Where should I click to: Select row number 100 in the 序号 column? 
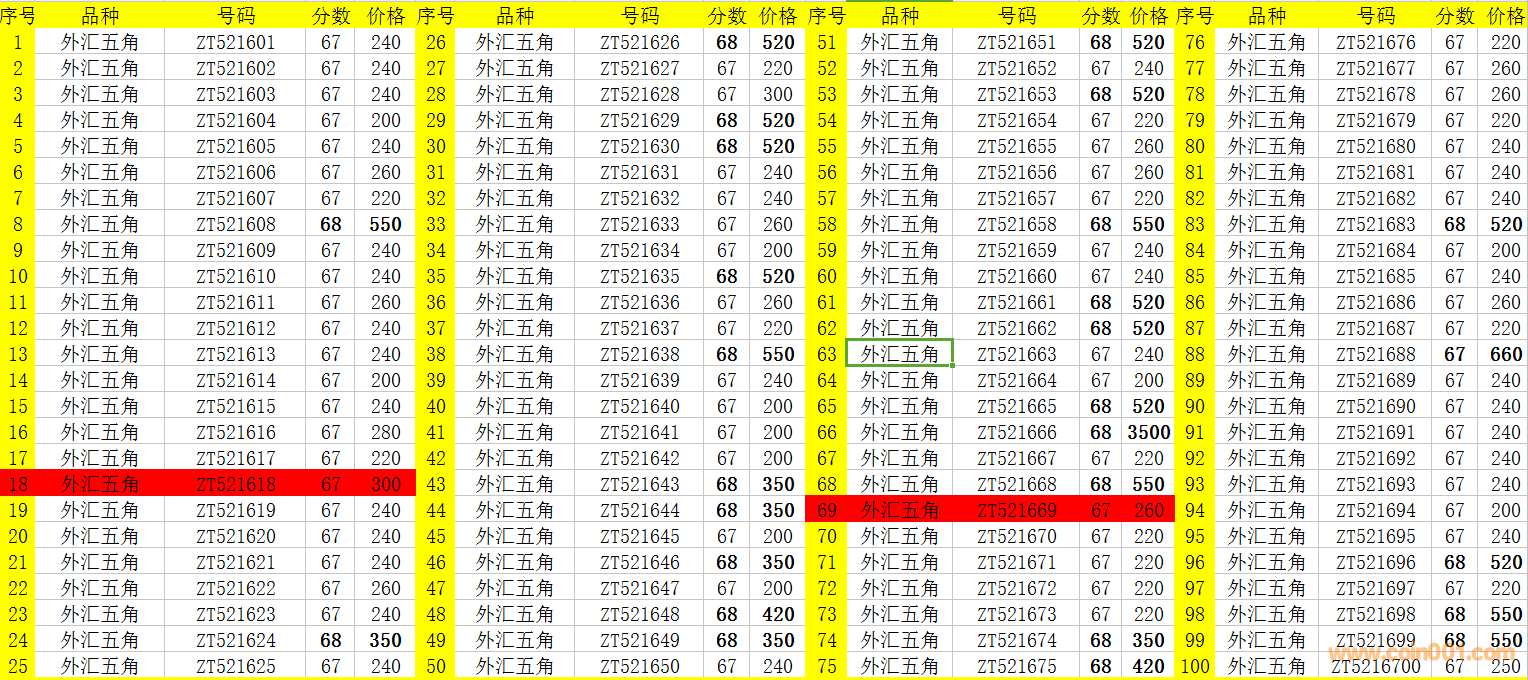1194,666
